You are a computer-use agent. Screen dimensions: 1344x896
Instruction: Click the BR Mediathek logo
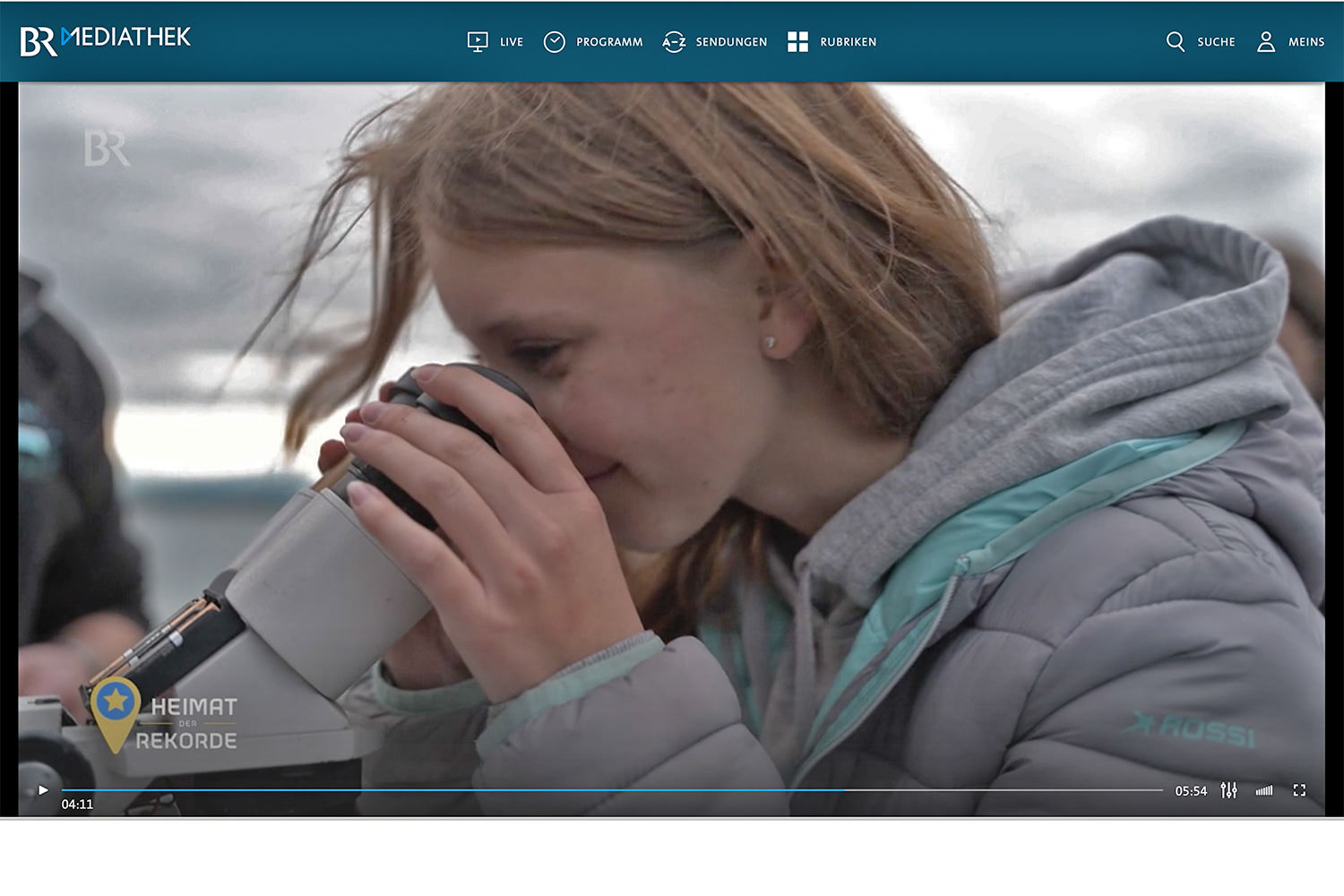point(106,39)
